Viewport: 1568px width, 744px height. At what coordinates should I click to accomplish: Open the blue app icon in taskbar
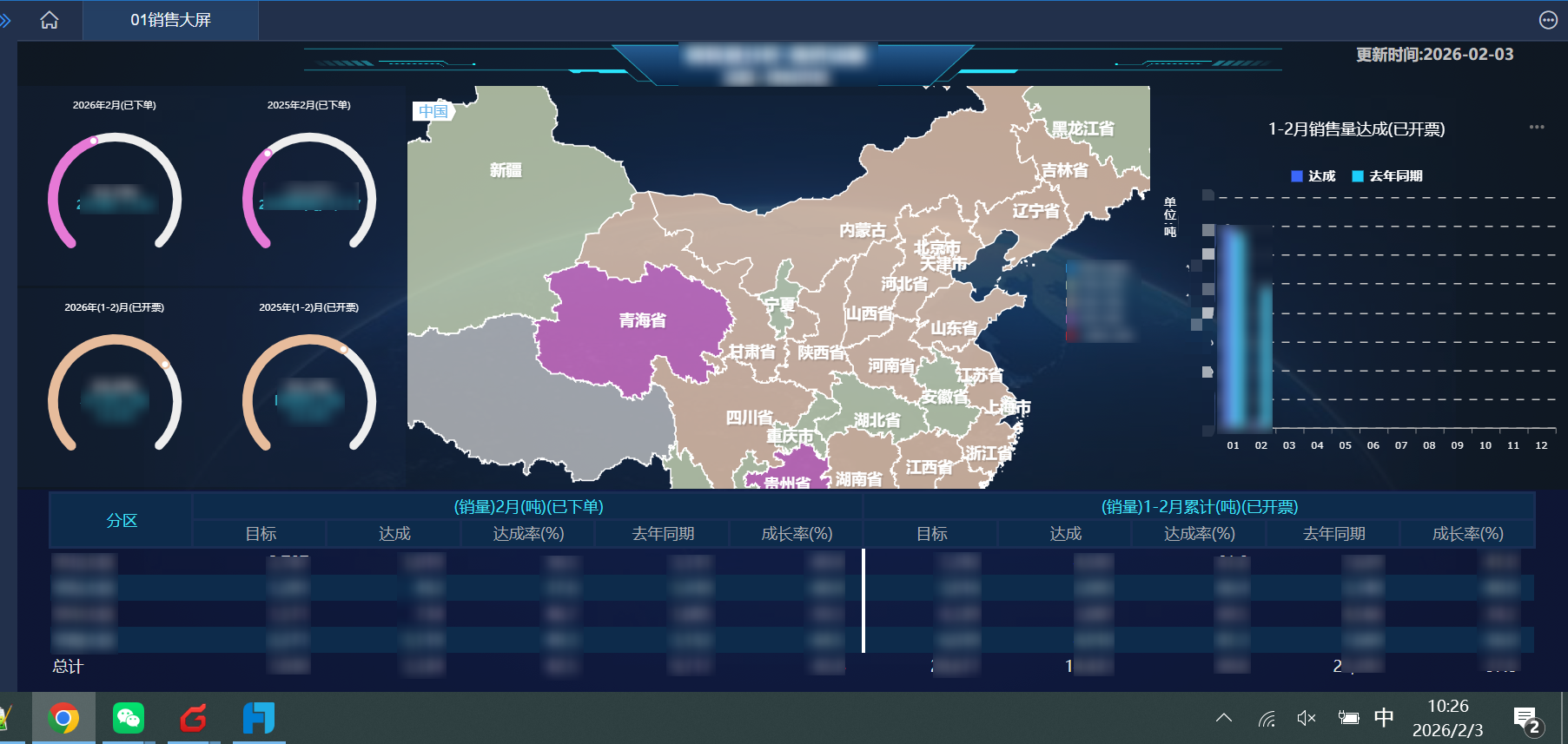pyautogui.click(x=258, y=718)
